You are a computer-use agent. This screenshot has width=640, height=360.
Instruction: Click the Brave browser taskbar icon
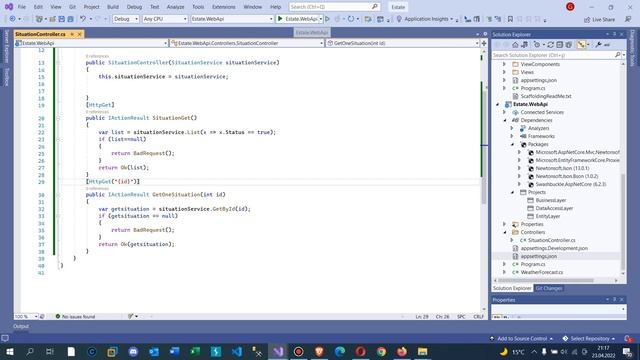[319, 351]
